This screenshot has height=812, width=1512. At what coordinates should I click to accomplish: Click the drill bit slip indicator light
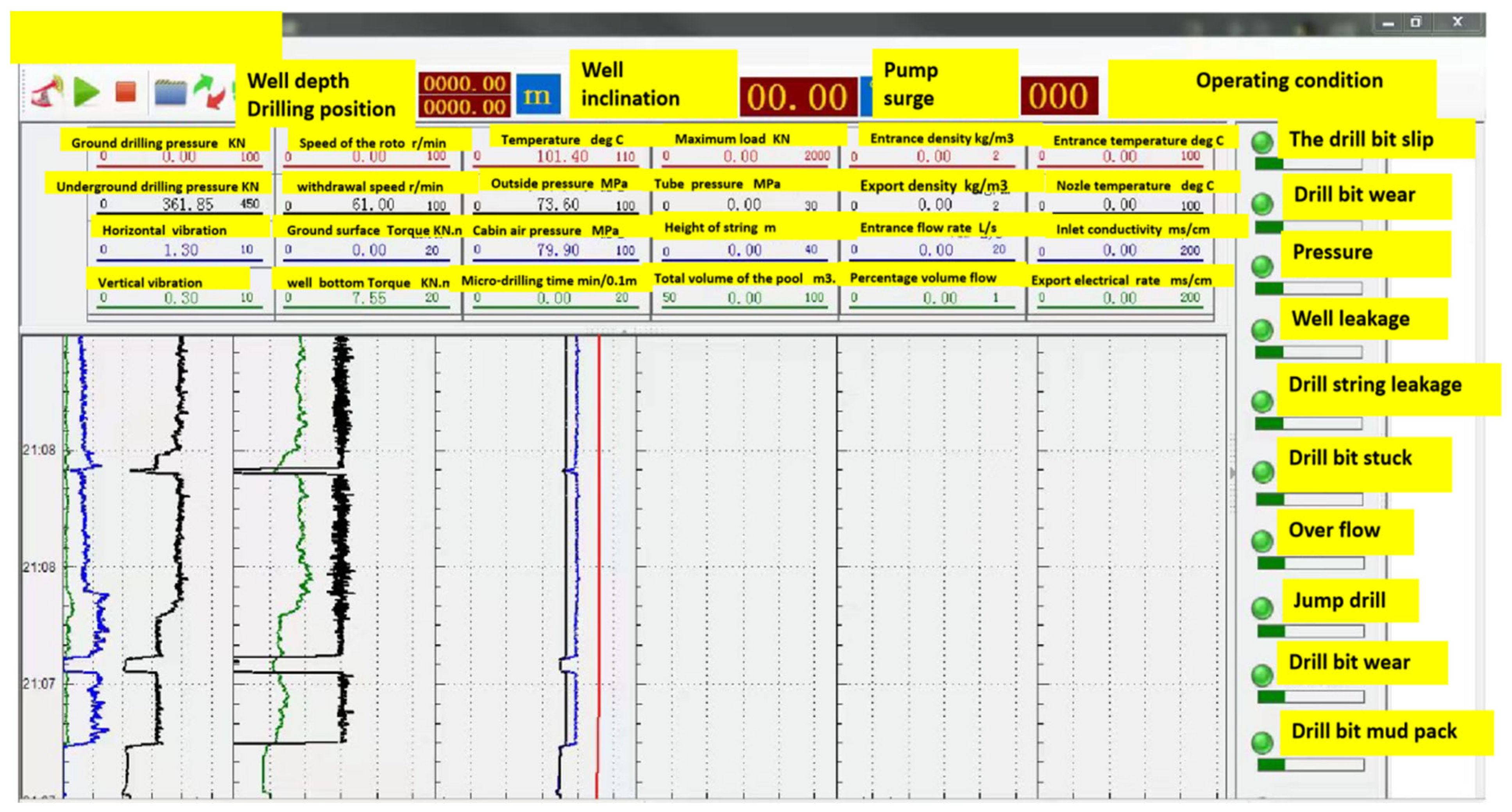(x=1262, y=142)
